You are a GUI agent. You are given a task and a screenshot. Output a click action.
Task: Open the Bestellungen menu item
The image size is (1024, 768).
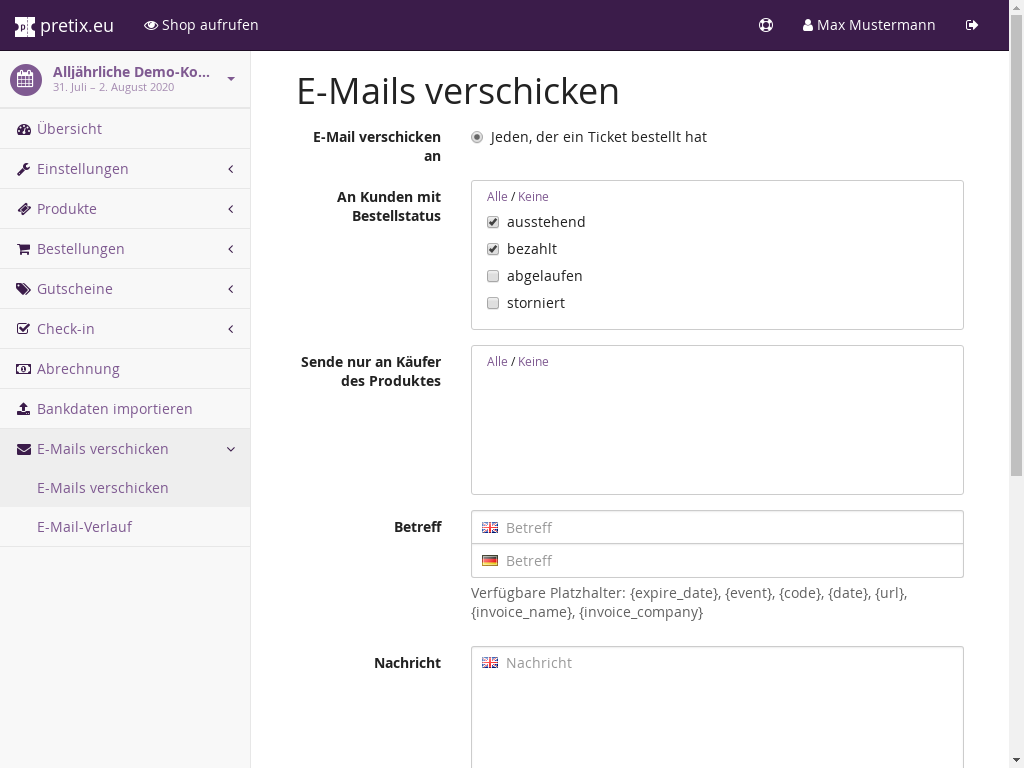tap(80, 249)
